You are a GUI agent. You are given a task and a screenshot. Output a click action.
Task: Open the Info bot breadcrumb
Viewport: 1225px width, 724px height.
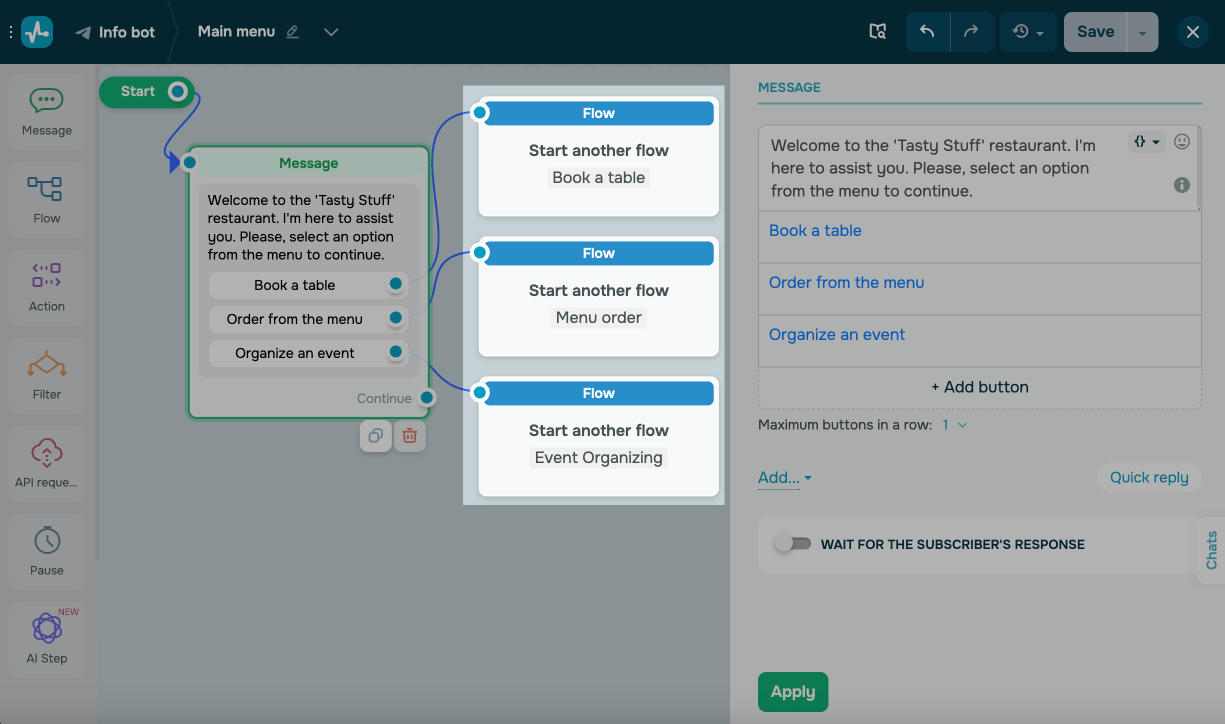(x=115, y=32)
